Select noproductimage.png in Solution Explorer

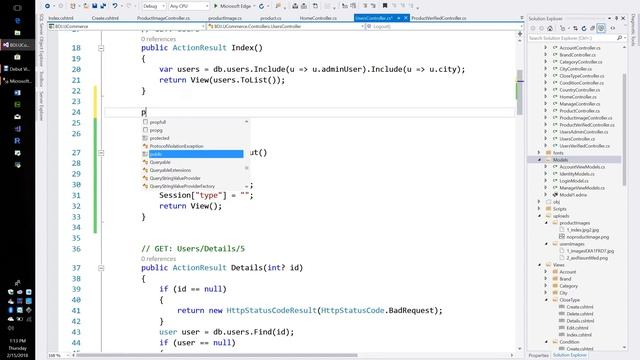pyautogui.click(x=587, y=237)
